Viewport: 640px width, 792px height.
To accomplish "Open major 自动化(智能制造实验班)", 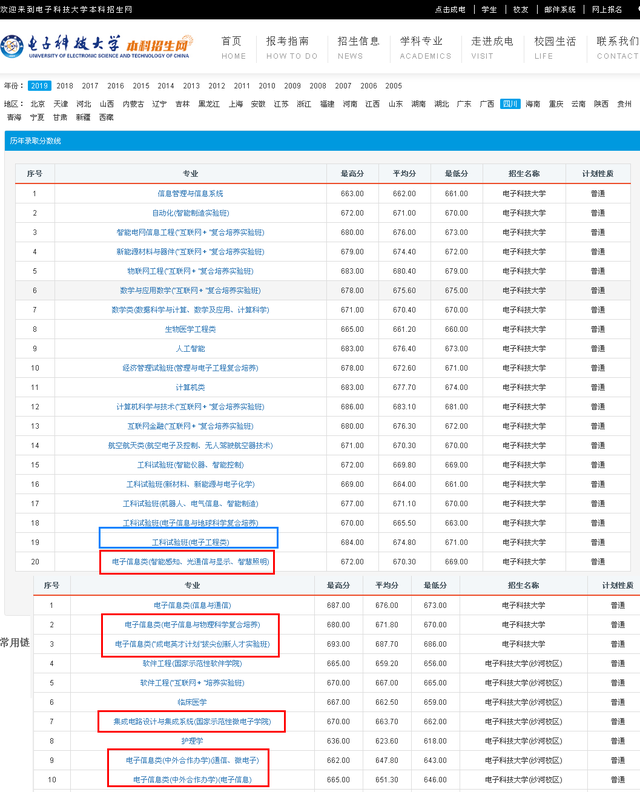I will pos(190,213).
